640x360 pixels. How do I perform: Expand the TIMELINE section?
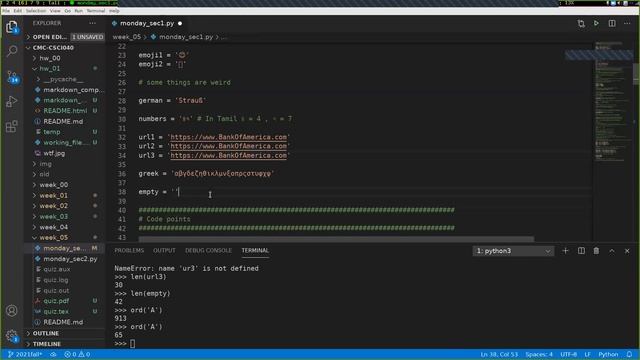[x=65, y=344]
